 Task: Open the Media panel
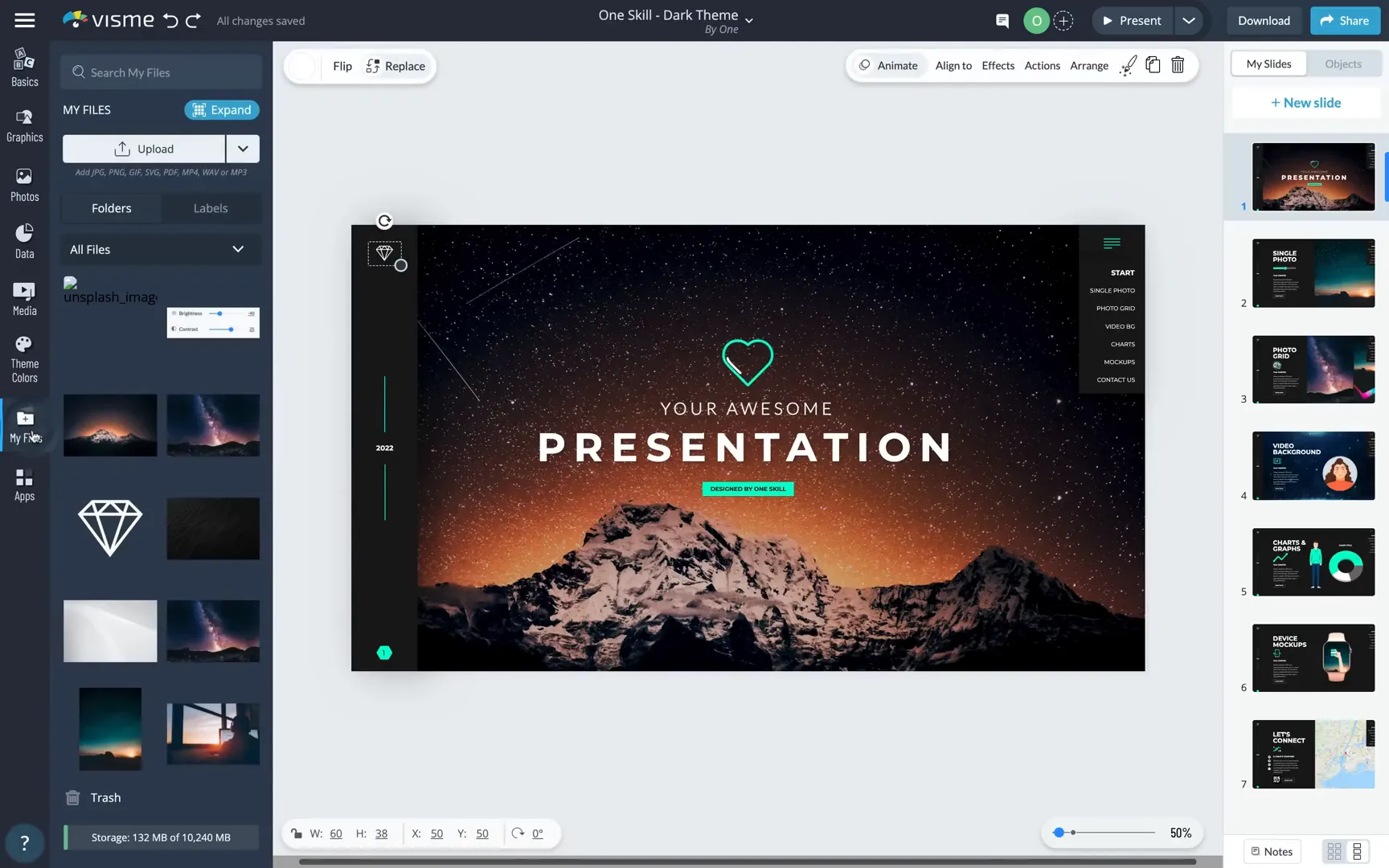tap(24, 297)
